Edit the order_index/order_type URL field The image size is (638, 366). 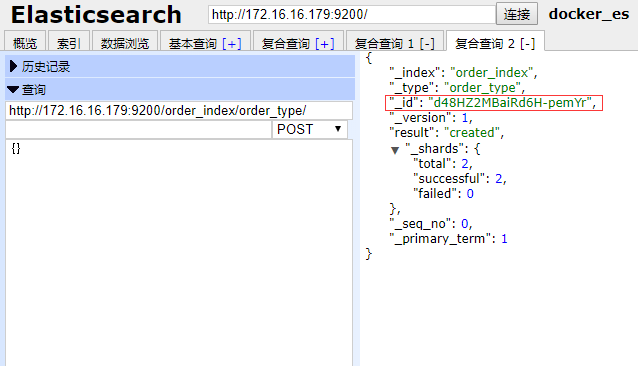click(x=179, y=111)
